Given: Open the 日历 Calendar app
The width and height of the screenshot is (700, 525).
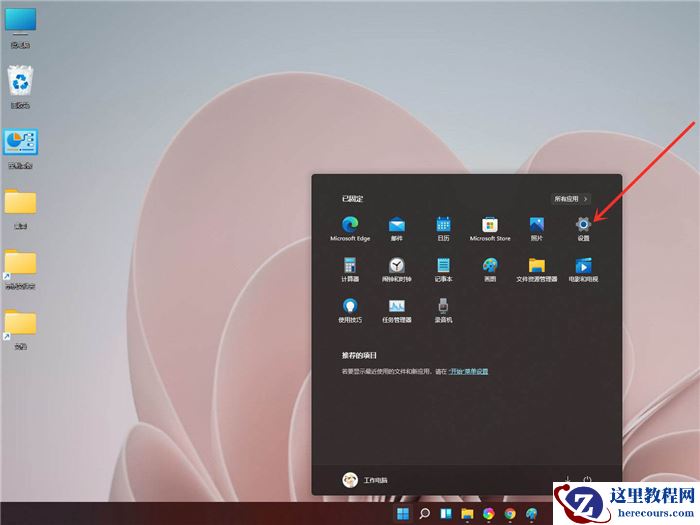Looking at the screenshot, I should [x=443, y=228].
